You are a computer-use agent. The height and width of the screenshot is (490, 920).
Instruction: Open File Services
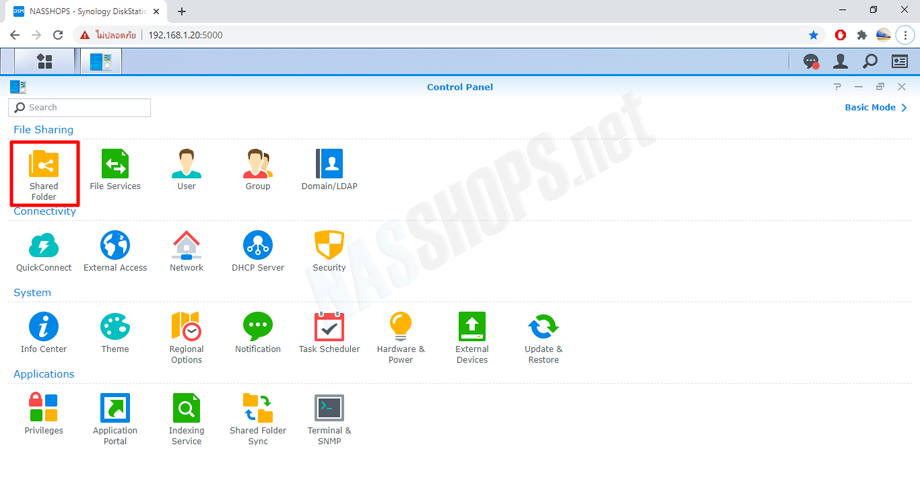[x=115, y=170]
